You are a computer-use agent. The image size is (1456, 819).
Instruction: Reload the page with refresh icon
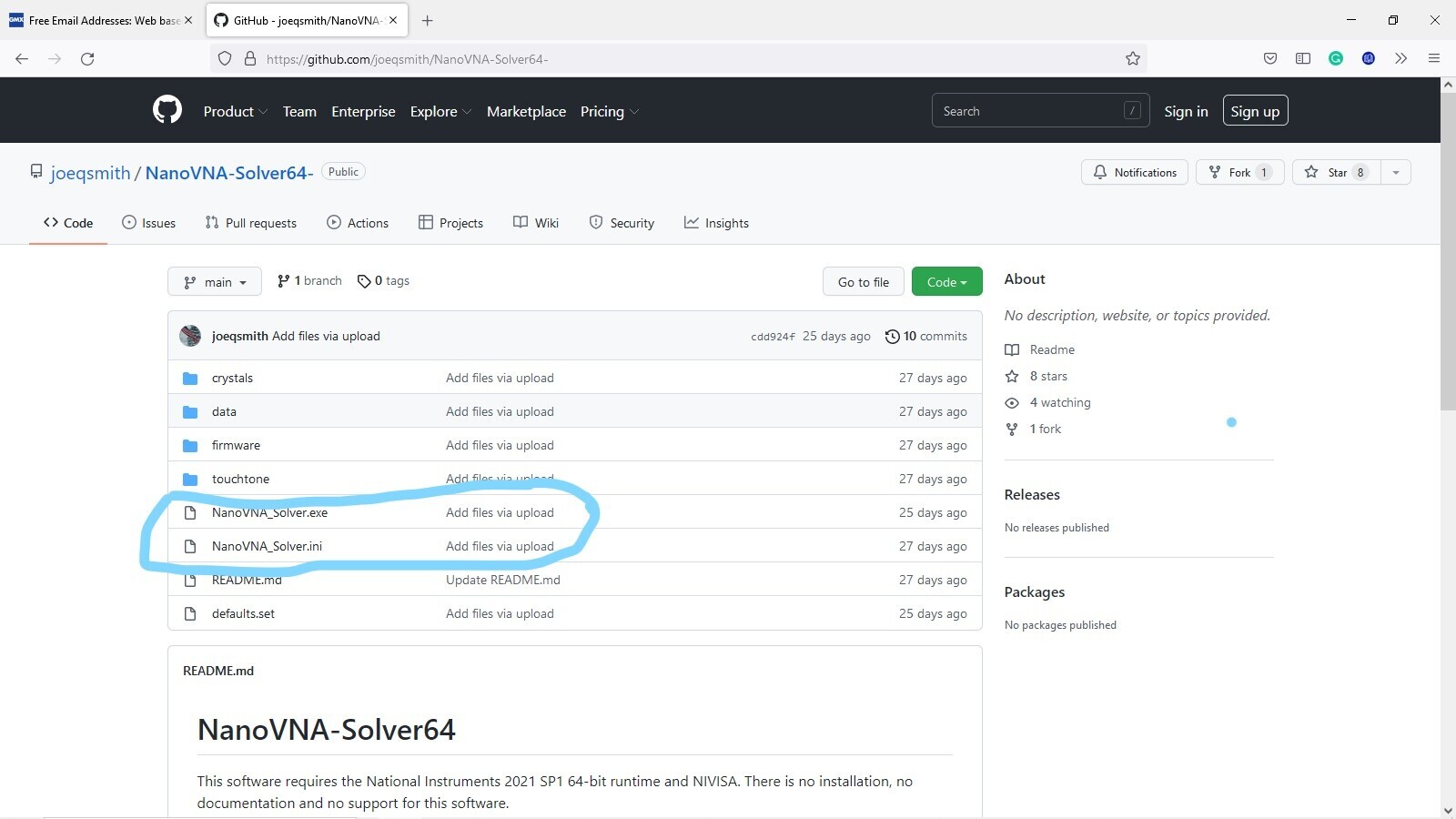tap(87, 58)
